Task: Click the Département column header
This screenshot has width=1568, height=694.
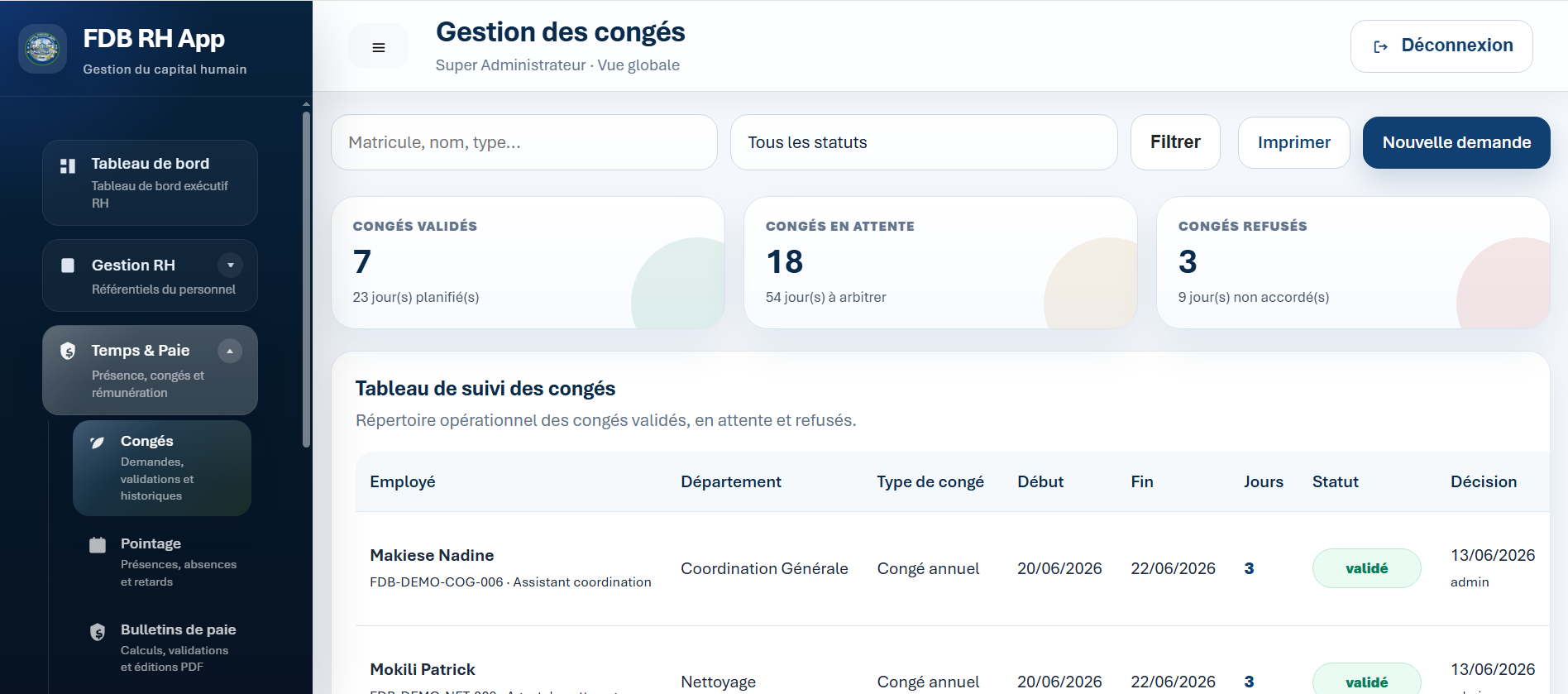Action: coord(731,481)
